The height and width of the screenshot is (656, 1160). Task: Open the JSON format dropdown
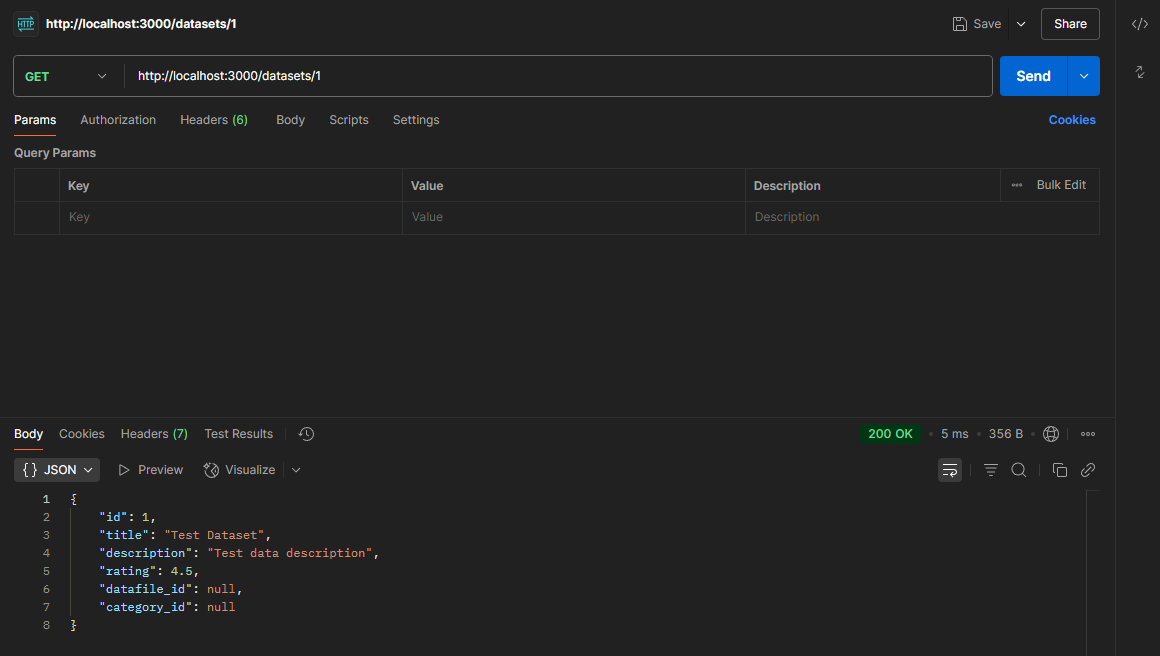point(57,470)
